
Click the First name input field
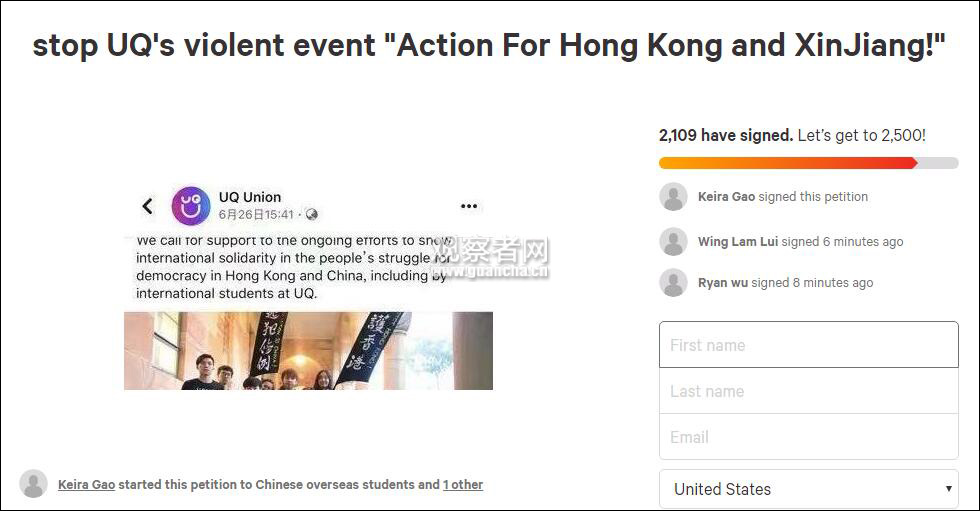tap(808, 345)
